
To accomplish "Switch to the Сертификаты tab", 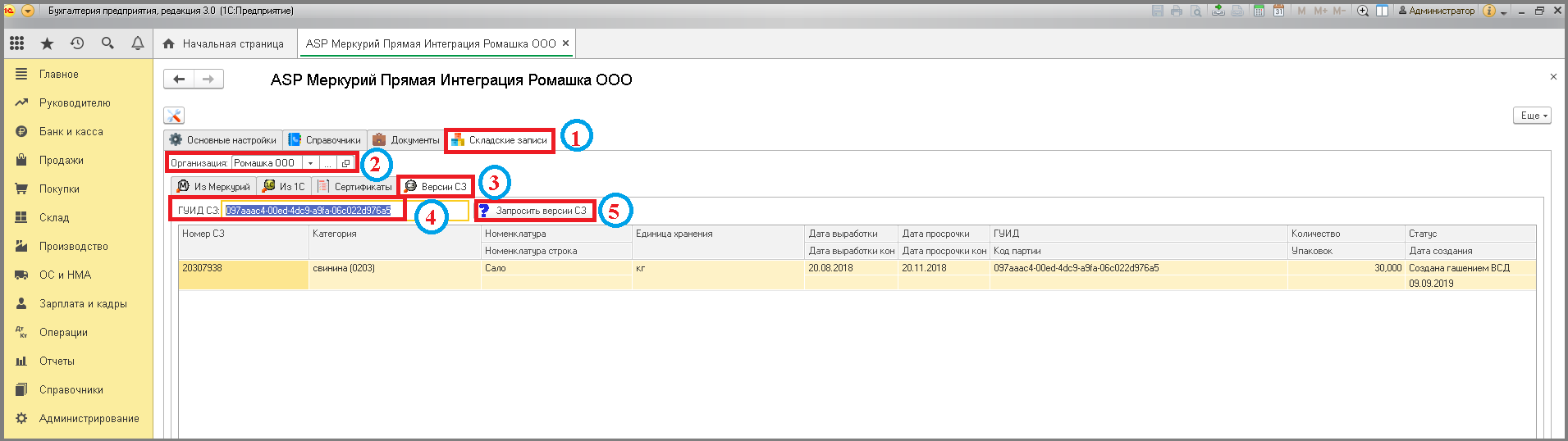I will (x=354, y=187).
